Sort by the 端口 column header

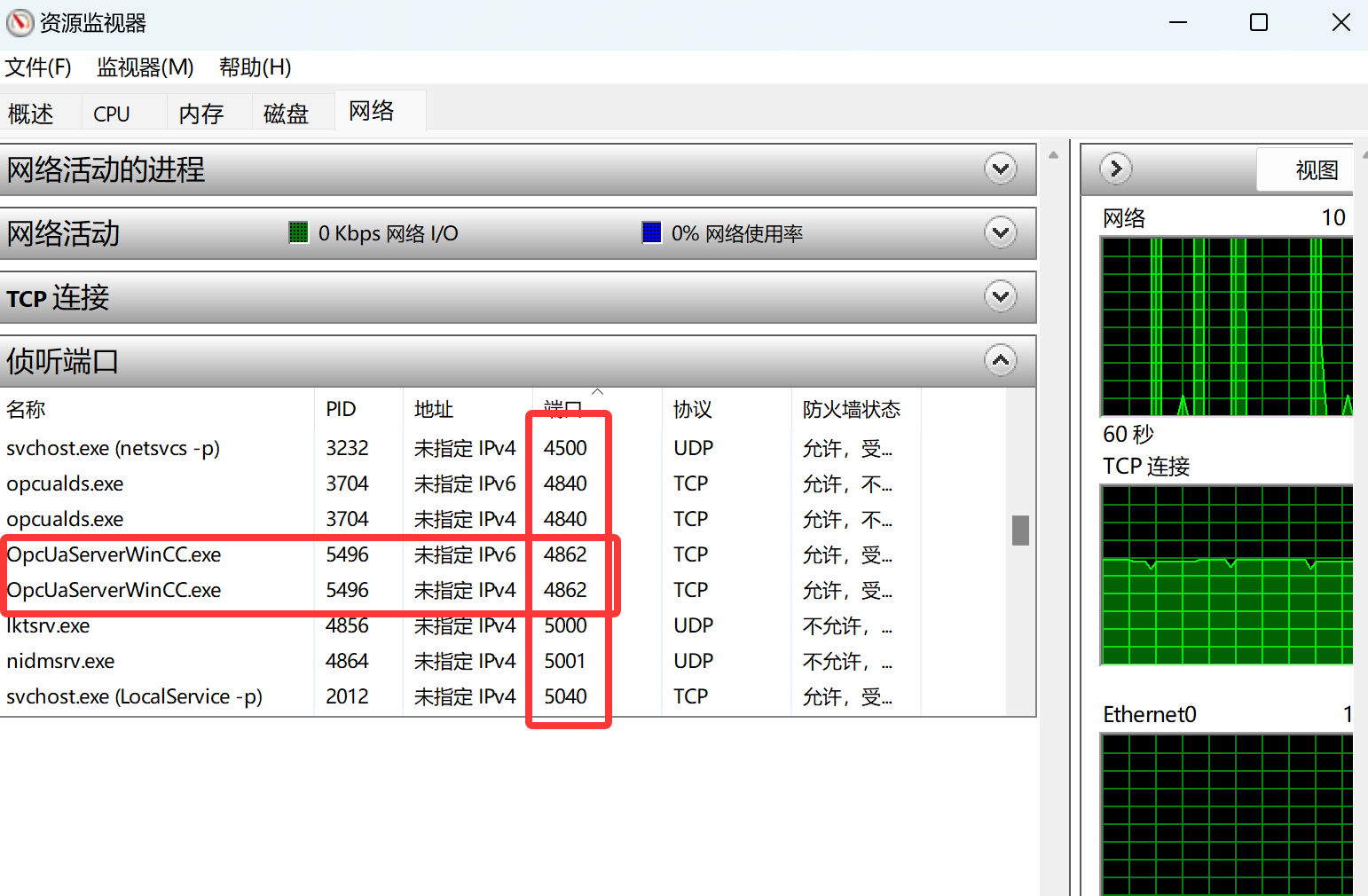click(562, 409)
